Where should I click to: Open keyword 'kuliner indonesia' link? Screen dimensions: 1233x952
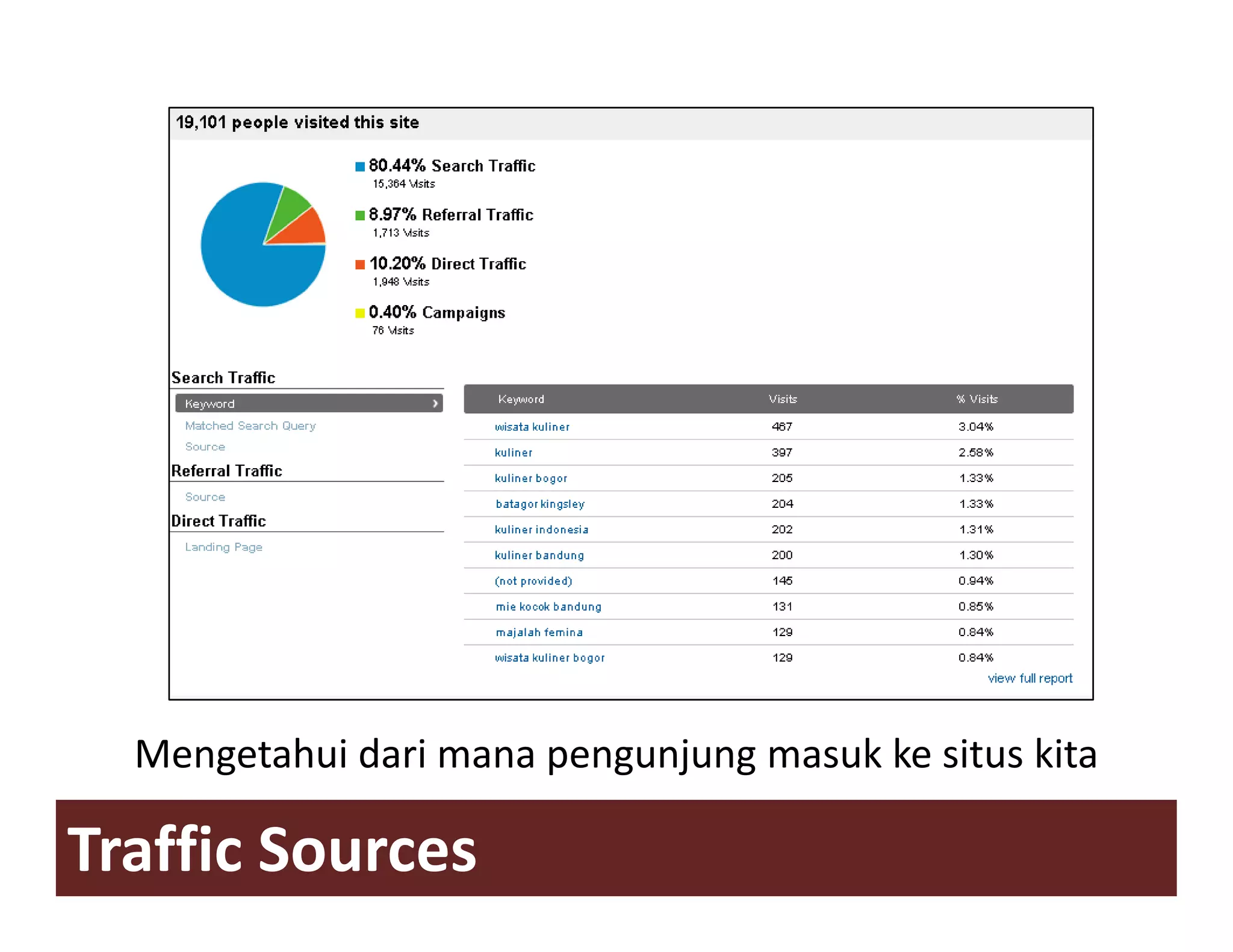542,530
